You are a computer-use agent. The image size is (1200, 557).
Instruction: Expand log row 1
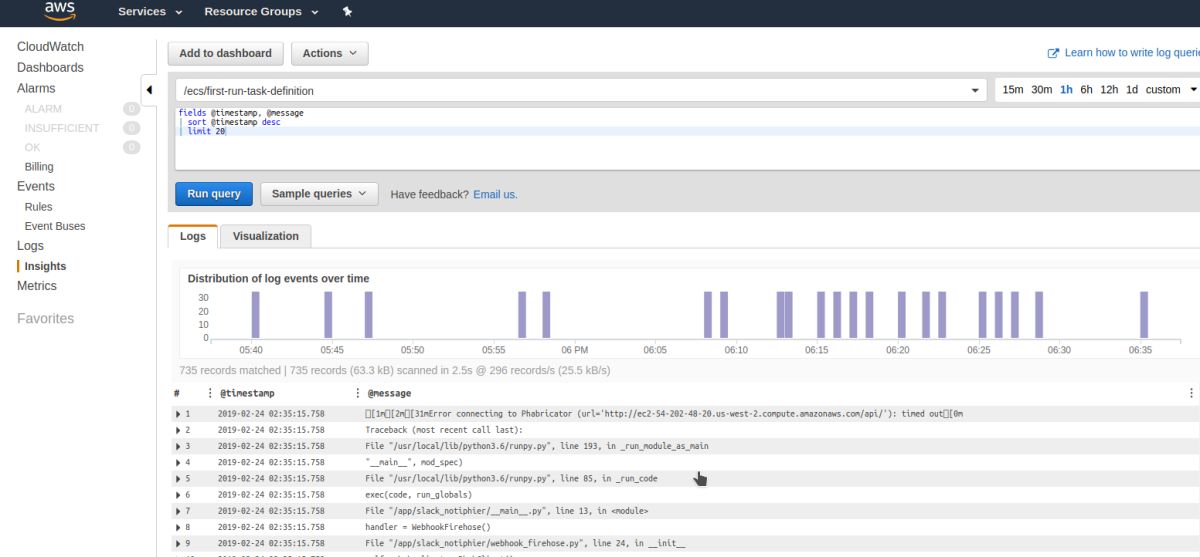179,413
